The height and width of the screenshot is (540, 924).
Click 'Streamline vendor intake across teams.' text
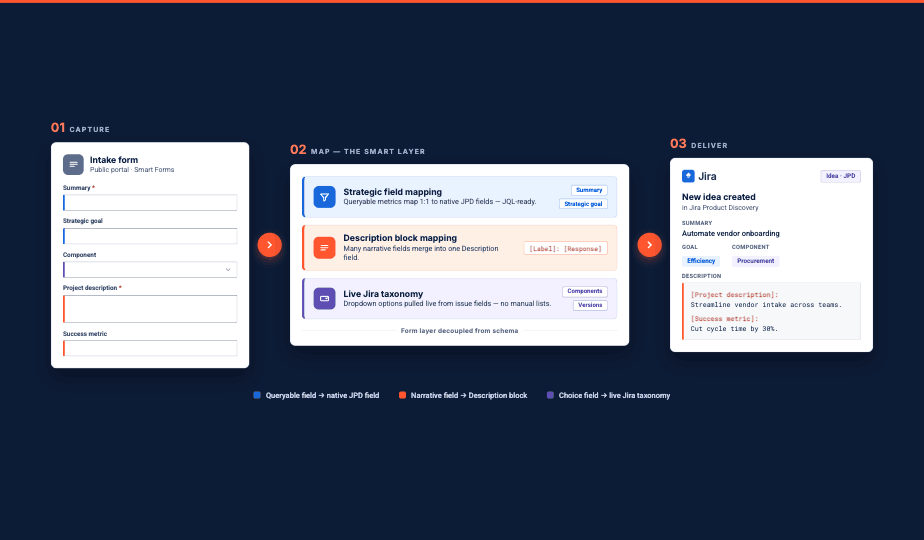coord(766,305)
